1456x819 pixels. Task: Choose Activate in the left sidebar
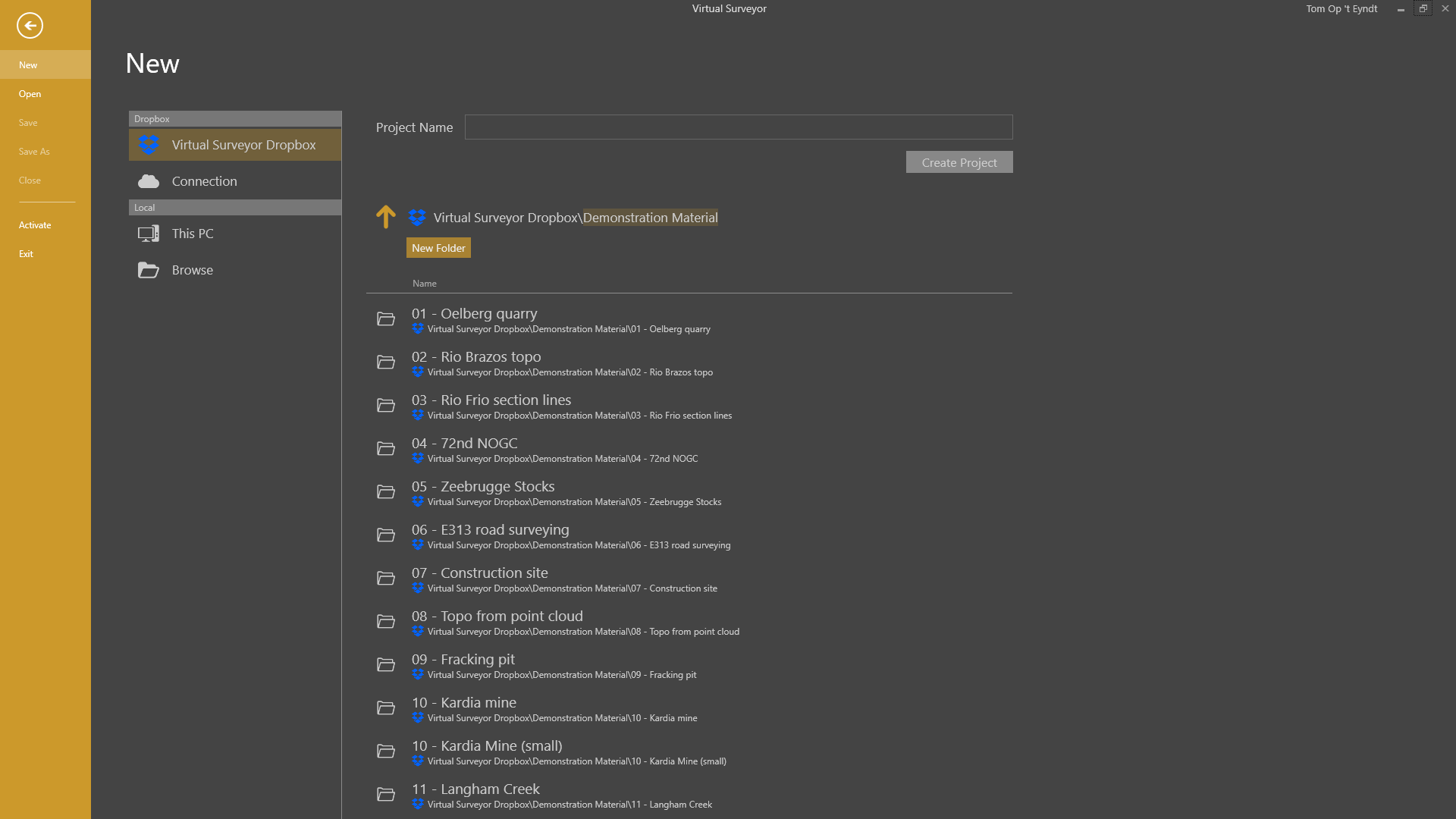35,225
